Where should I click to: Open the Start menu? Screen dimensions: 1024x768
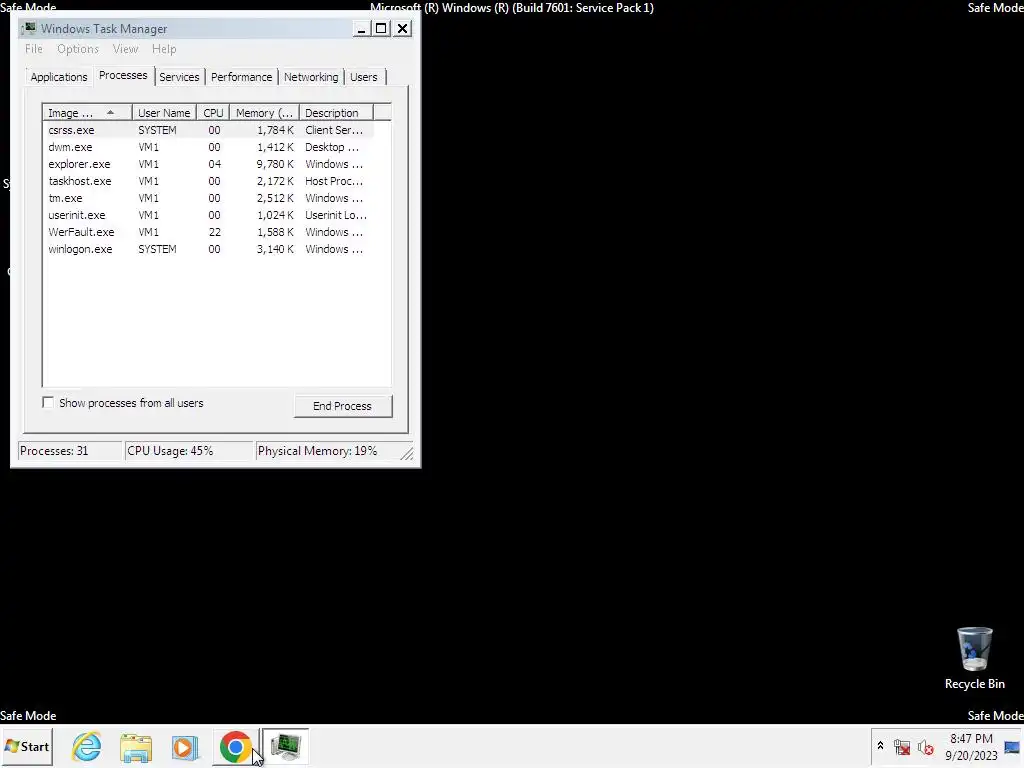click(27, 746)
